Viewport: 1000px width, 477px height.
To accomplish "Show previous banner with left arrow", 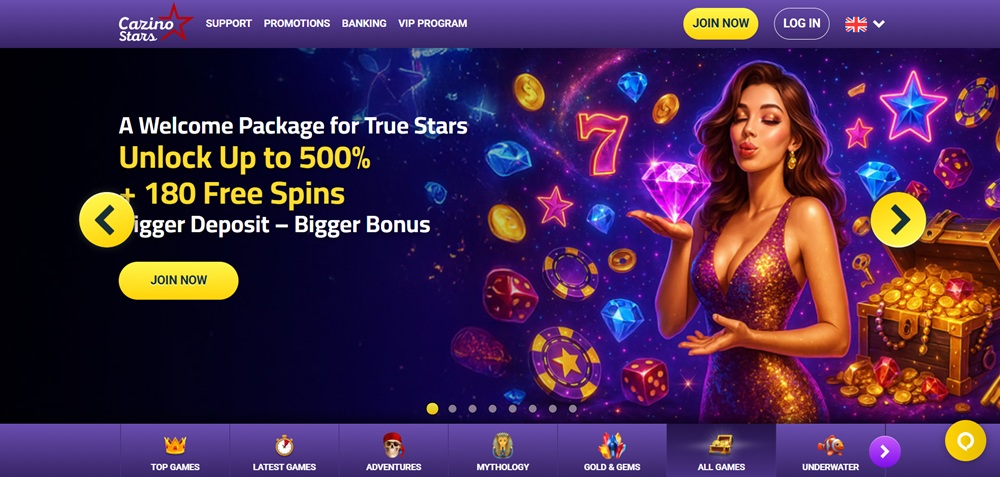I will click(107, 220).
